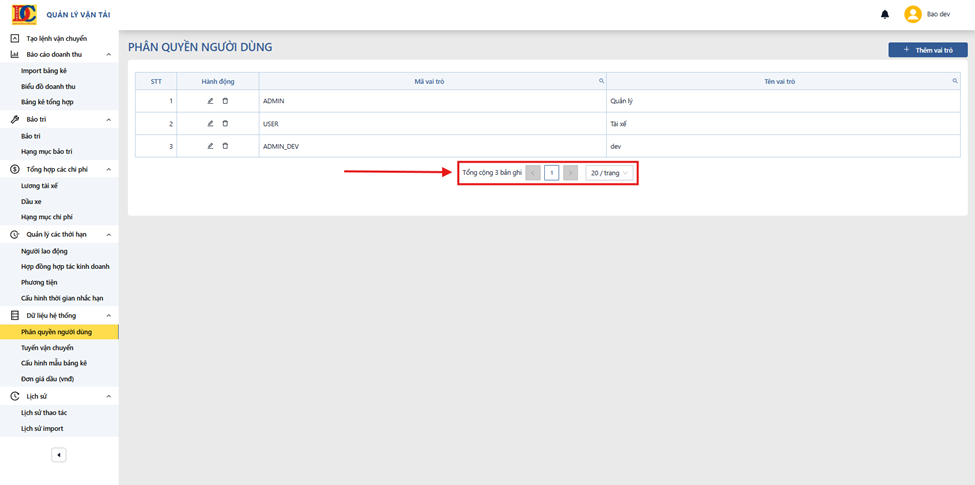The height and width of the screenshot is (485, 975).
Task: Delete the ADMIN_DEV role row
Action: [225, 146]
